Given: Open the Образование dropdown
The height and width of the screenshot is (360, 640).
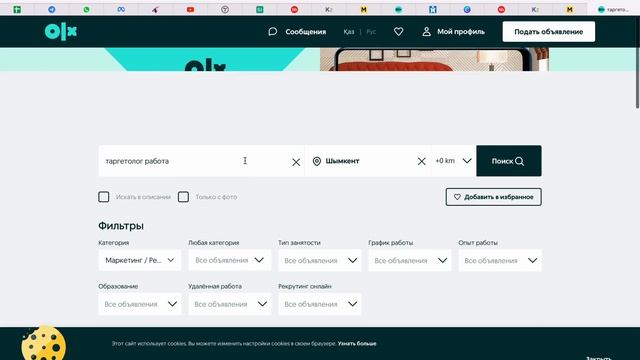Looking at the screenshot, I should [140, 304].
